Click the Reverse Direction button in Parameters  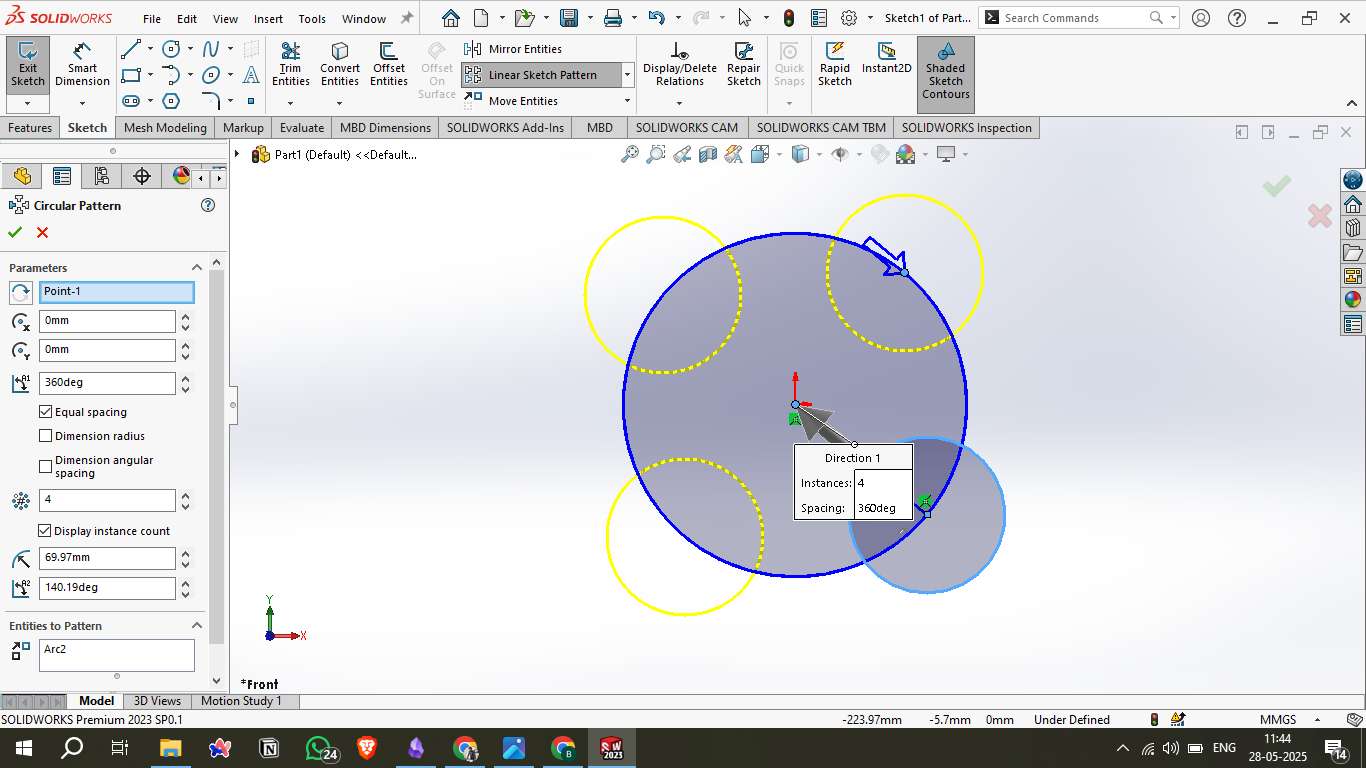21,292
